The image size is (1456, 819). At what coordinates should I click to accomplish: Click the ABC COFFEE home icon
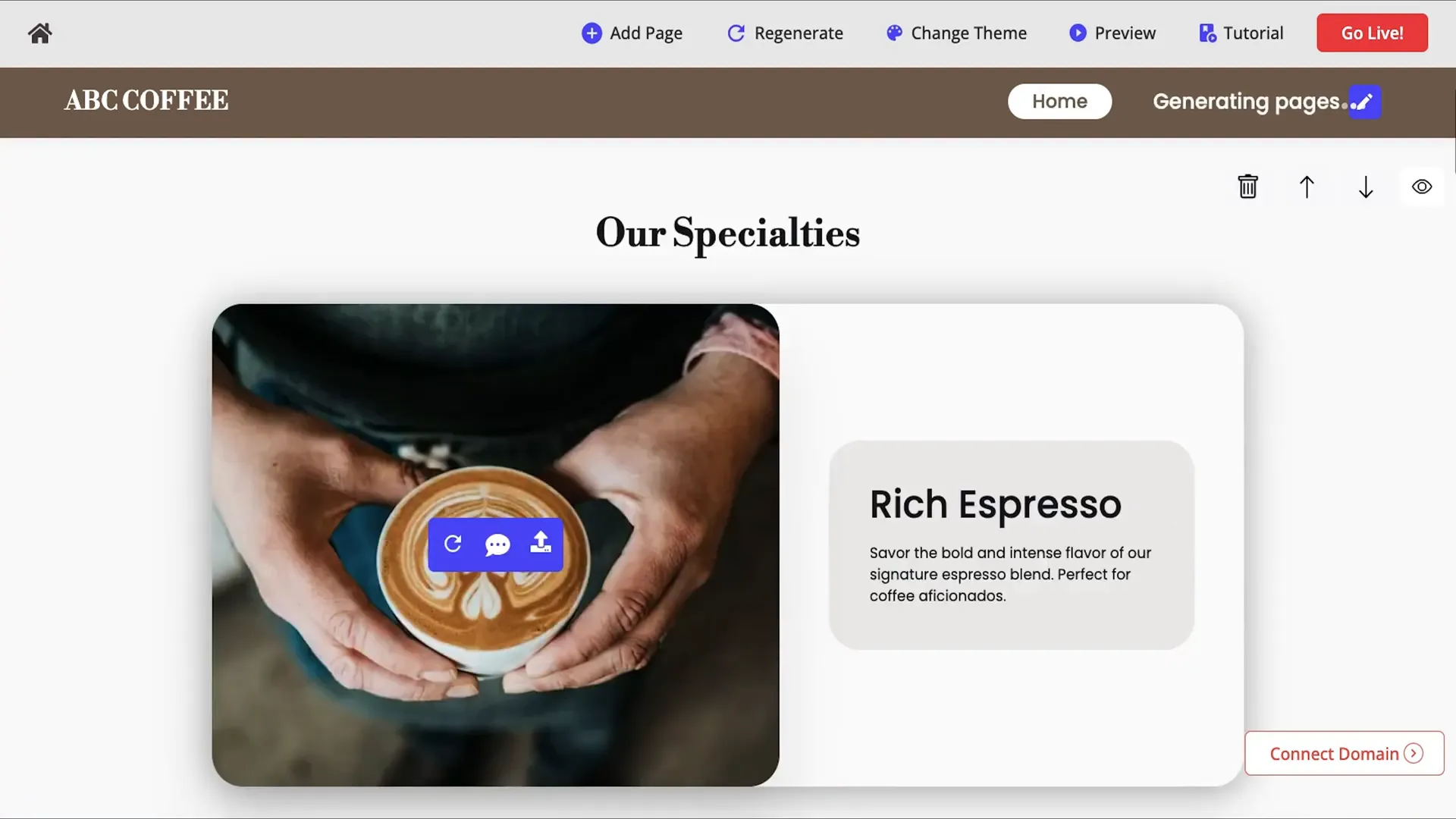40,32
